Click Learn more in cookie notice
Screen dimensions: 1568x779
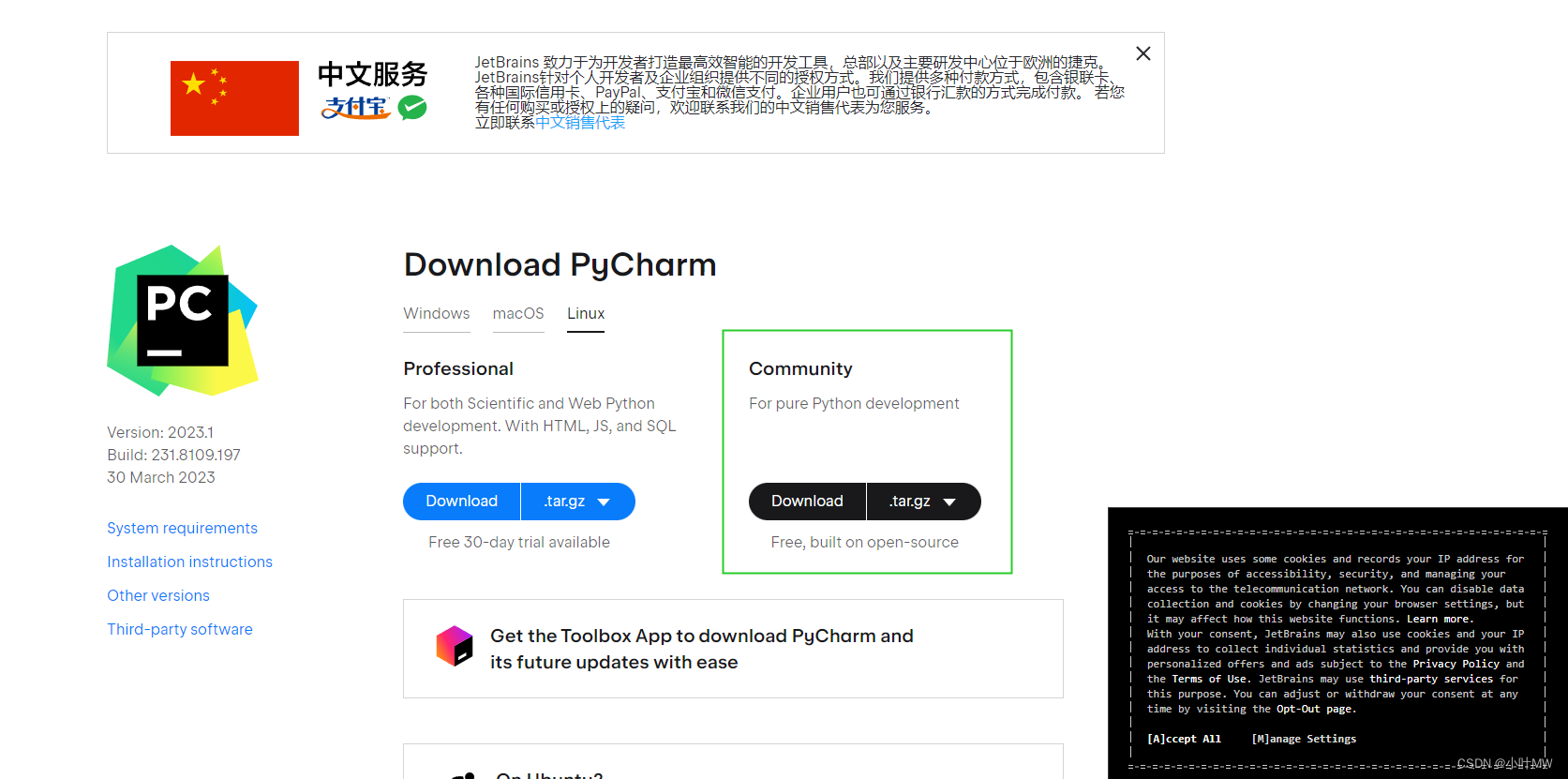coord(1440,619)
